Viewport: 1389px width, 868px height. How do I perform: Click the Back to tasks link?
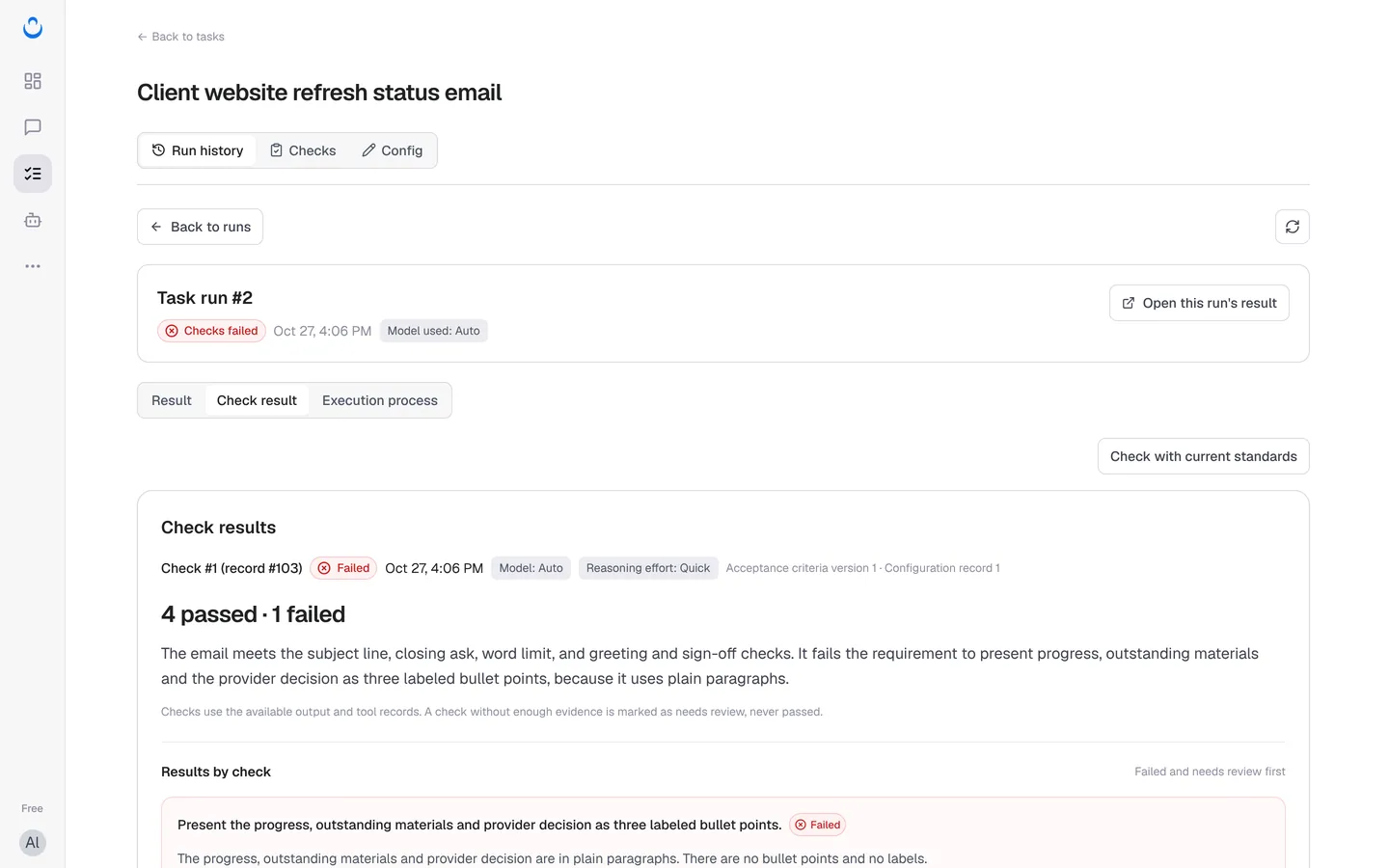pos(180,37)
